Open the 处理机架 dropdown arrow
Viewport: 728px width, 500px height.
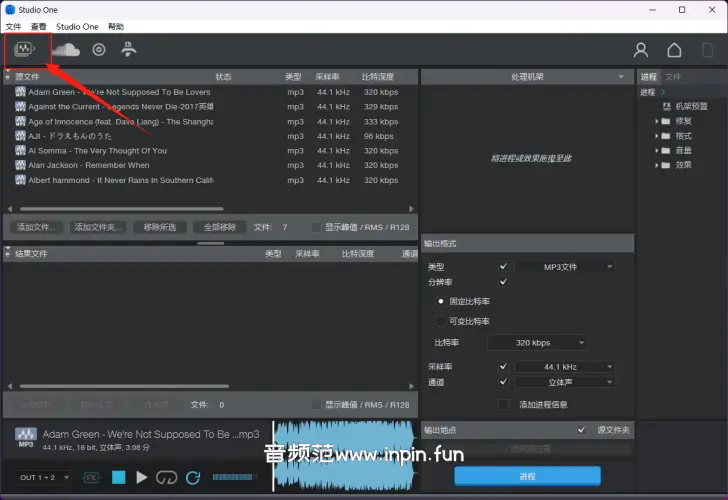coord(621,77)
